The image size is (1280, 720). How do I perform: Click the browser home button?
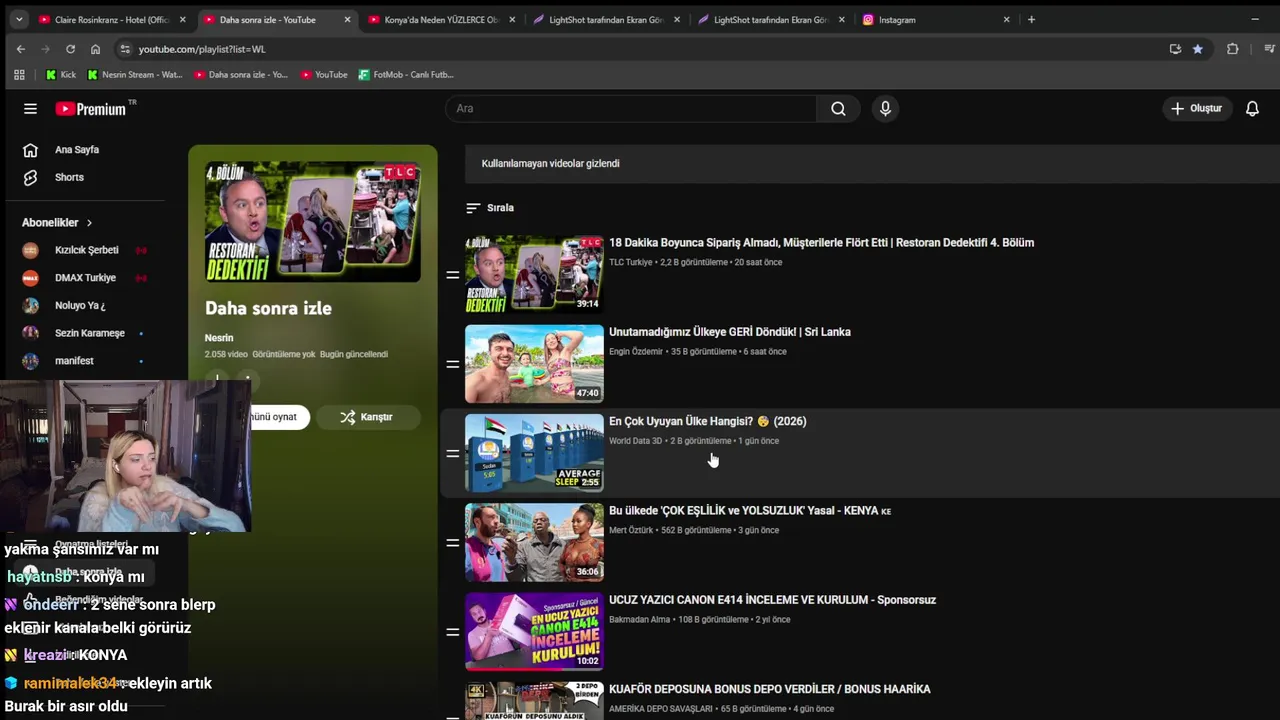coord(95,49)
